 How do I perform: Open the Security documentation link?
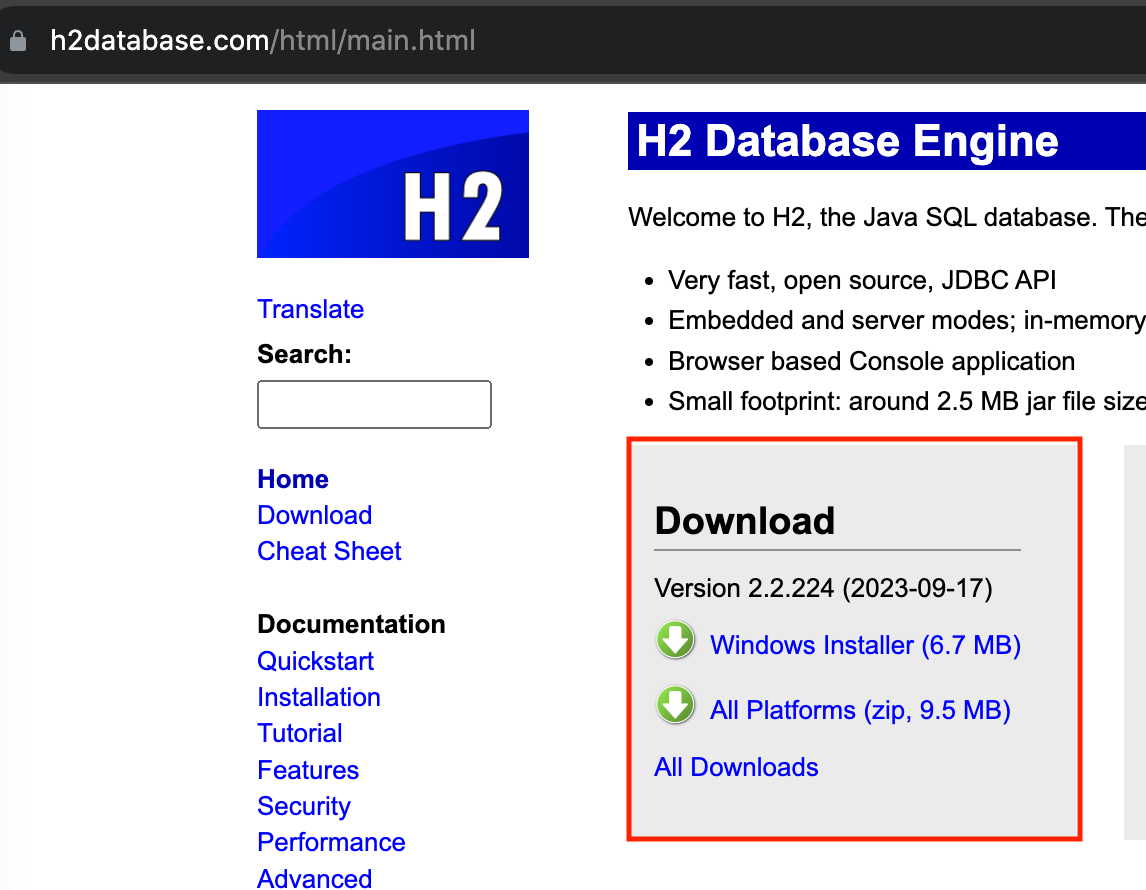coord(304,806)
